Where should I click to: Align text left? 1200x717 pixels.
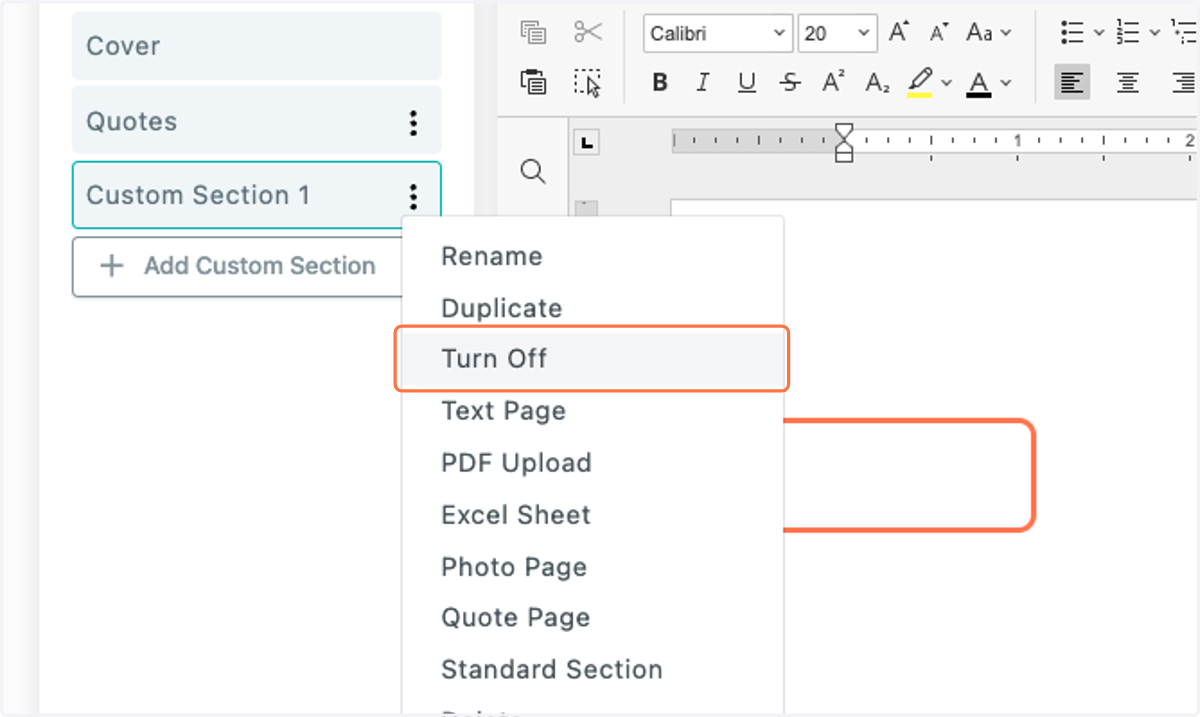[1072, 83]
